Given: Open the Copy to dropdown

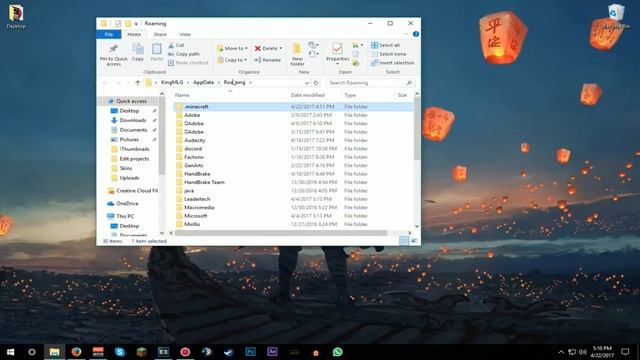Looking at the screenshot, I should (x=232, y=60).
